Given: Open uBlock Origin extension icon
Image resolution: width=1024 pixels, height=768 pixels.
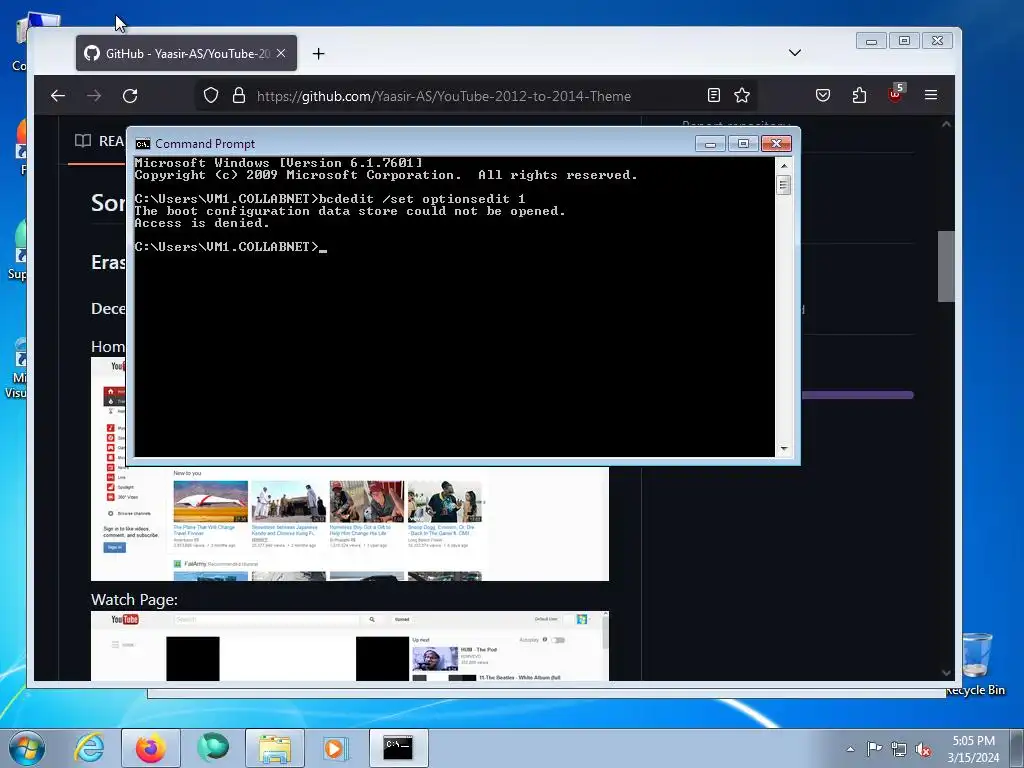Looking at the screenshot, I should 895,93.
